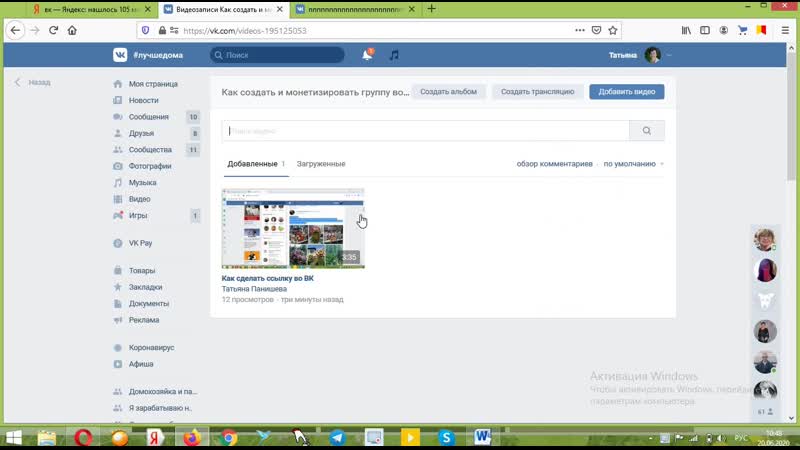Open the shopping cart extension icon
Image resolution: width=800 pixels, height=450 pixels.
click(742, 31)
